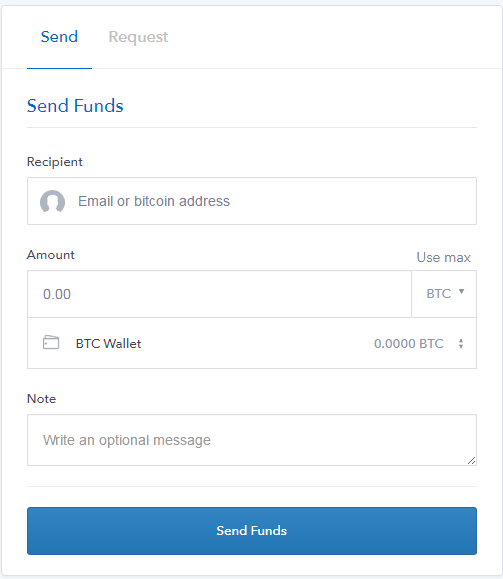The image size is (503, 579).
Task: Click the Send Funds heading
Action: tap(75, 106)
